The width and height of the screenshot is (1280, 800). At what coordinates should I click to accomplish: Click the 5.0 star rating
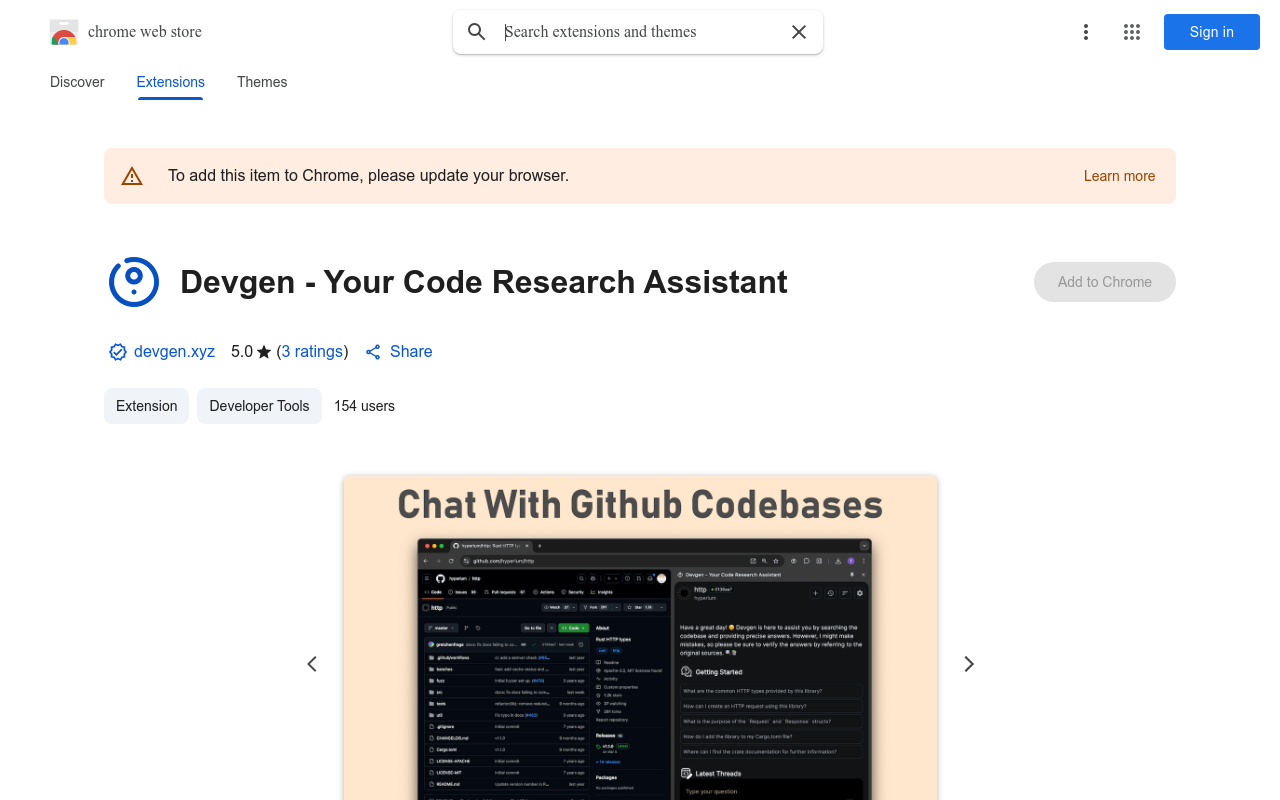(x=251, y=352)
